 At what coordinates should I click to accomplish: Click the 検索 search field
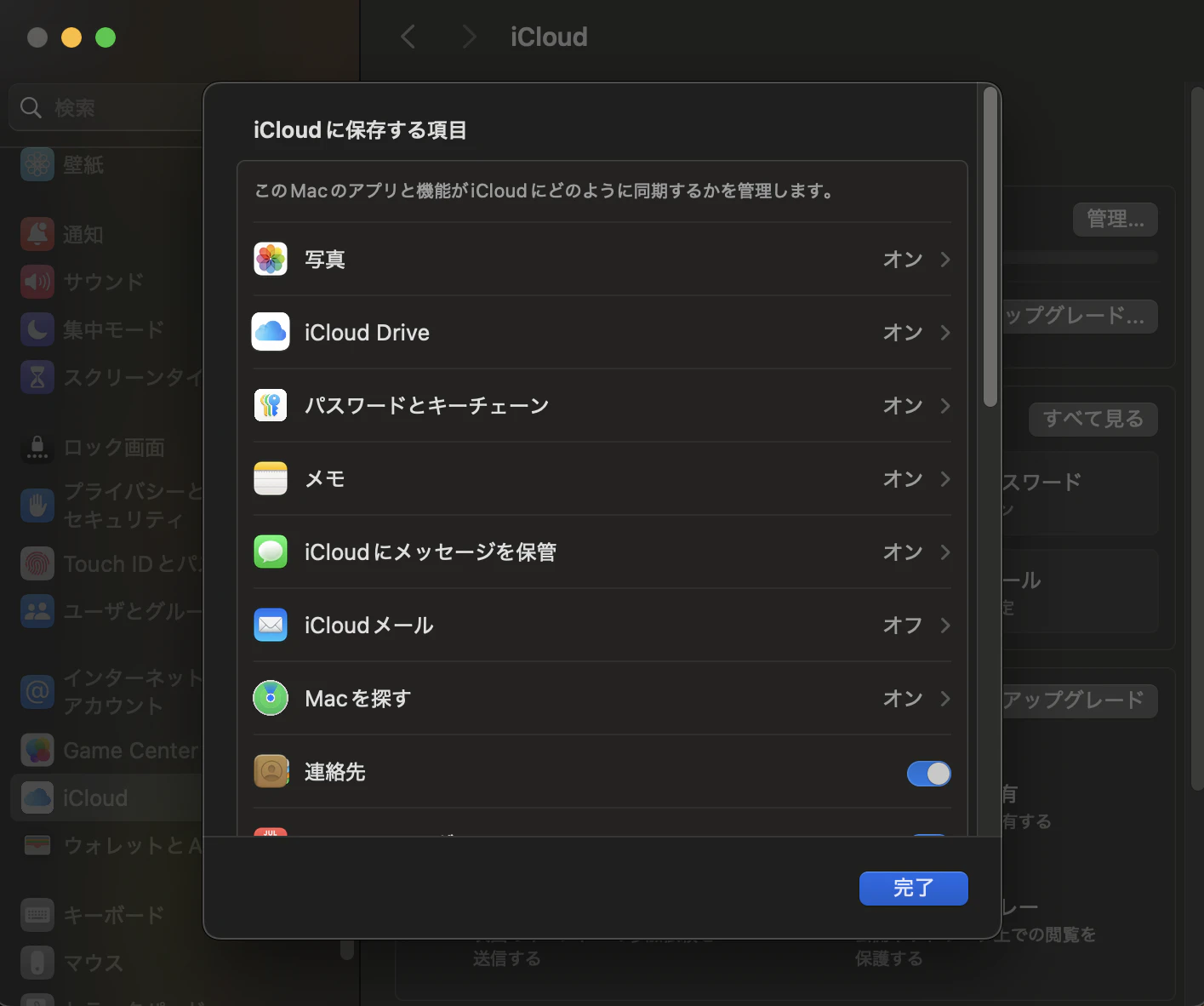(106, 108)
